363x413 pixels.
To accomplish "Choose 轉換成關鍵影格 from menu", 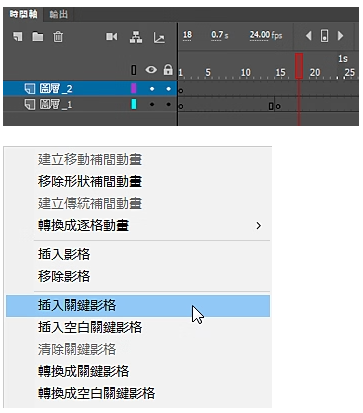I will [x=83, y=371].
